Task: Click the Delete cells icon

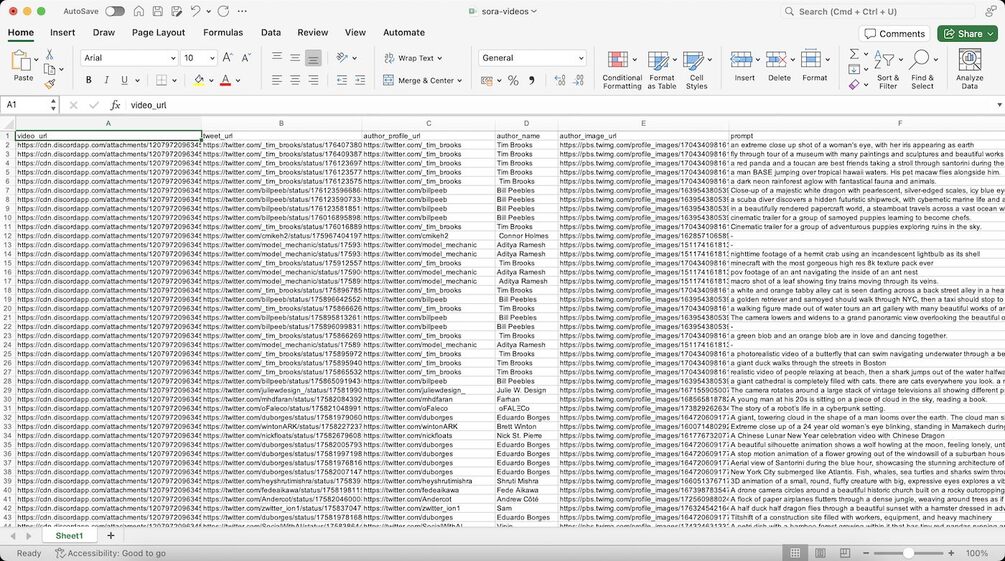Action: [776, 60]
